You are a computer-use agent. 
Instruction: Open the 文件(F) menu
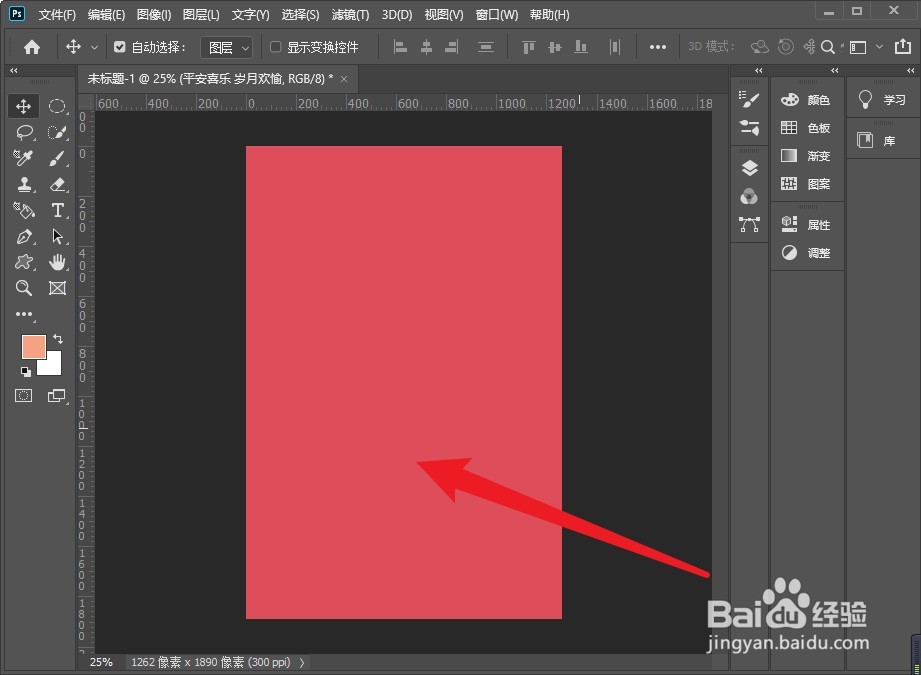[x=57, y=15]
